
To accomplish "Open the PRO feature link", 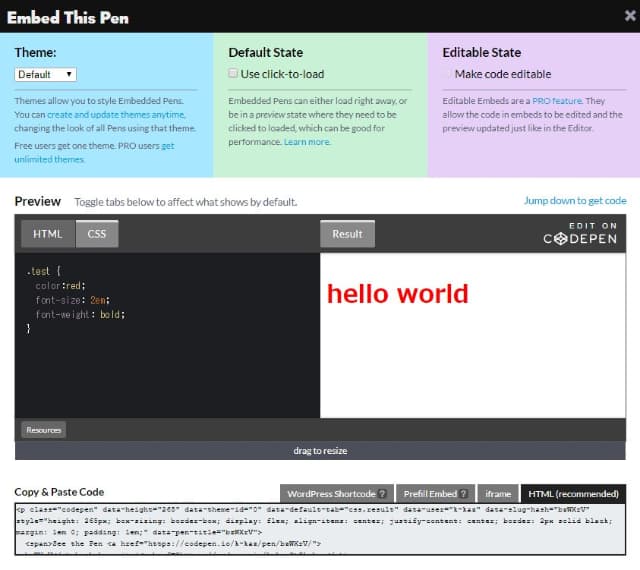I will click(557, 101).
